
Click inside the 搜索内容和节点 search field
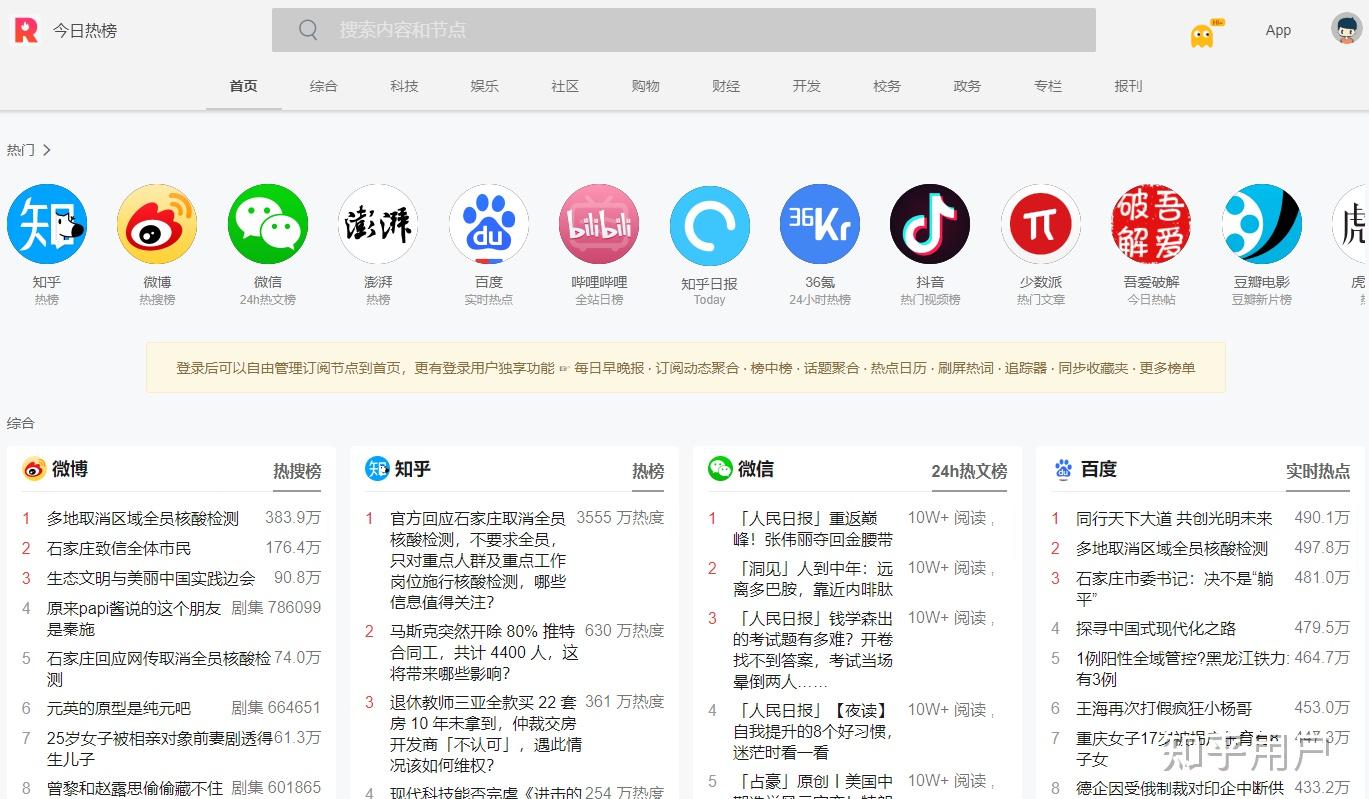click(x=683, y=30)
